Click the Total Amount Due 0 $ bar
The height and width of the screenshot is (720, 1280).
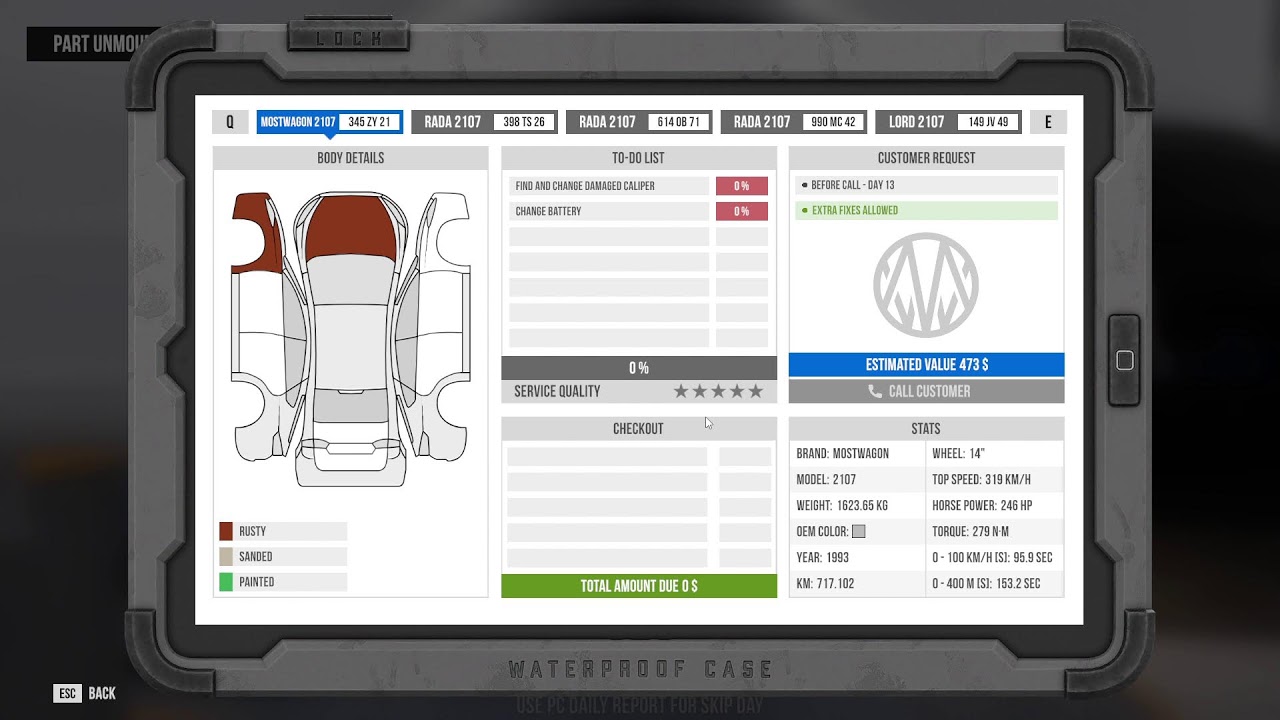[x=639, y=586]
